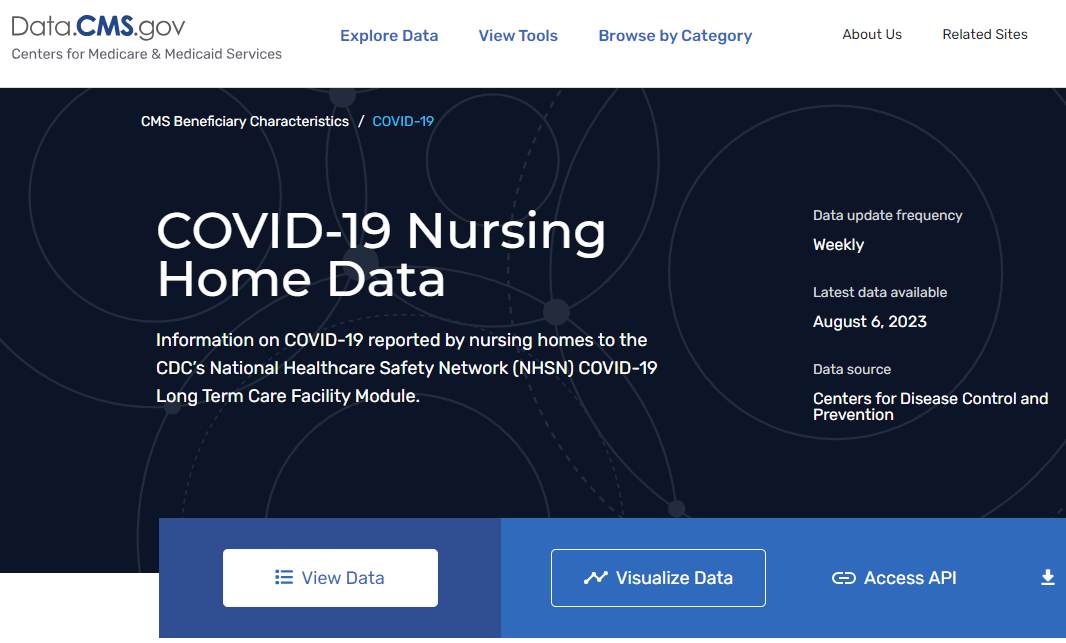Open the View Tools menu

coord(518,36)
